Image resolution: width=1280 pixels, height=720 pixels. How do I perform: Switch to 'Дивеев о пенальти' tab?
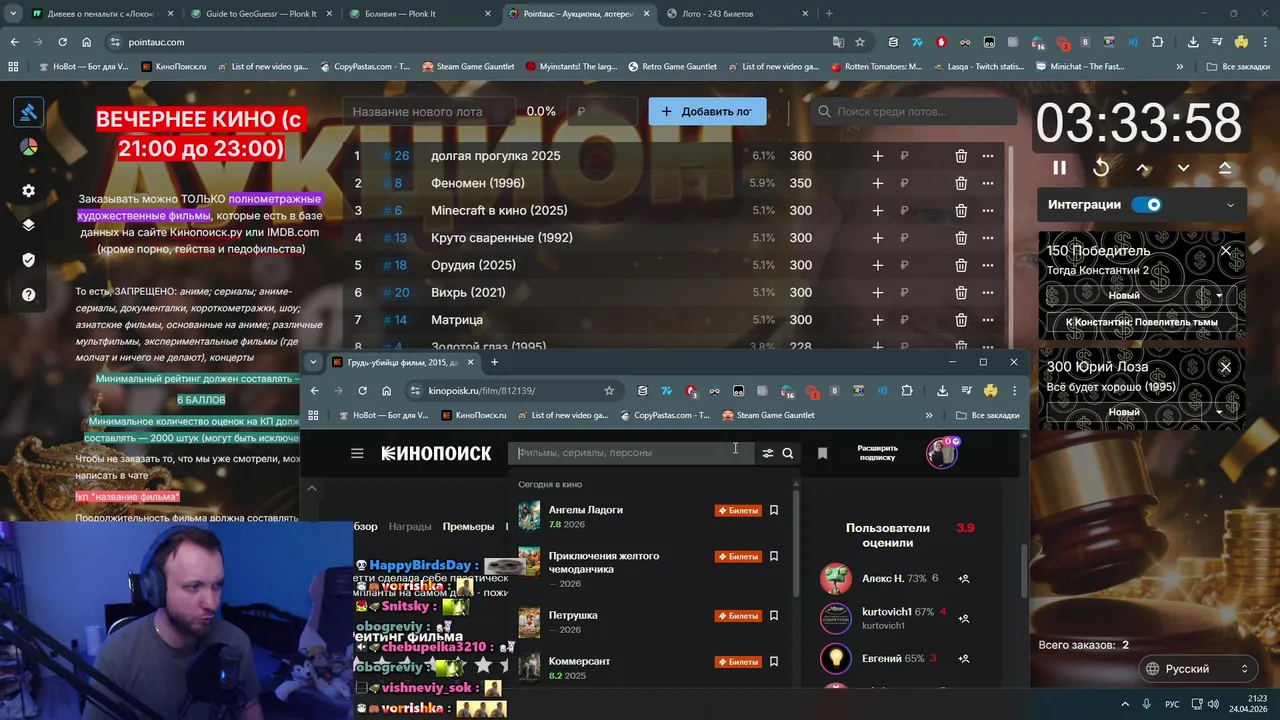coord(100,14)
